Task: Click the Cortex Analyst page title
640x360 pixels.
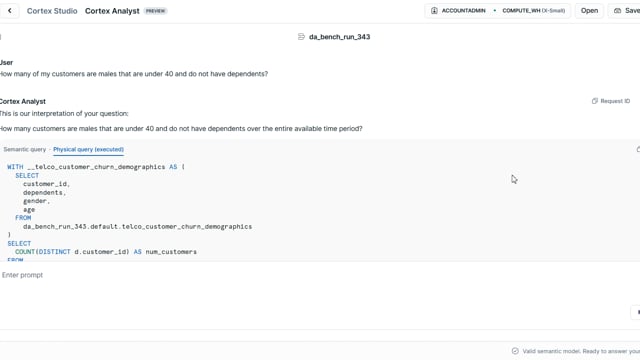Action: (x=112, y=11)
